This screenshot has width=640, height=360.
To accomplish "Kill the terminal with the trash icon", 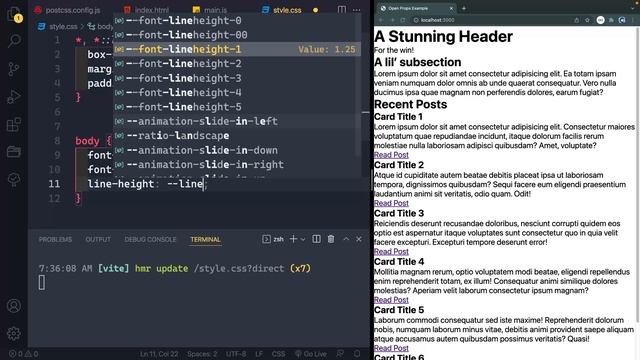I will click(331, 239).
